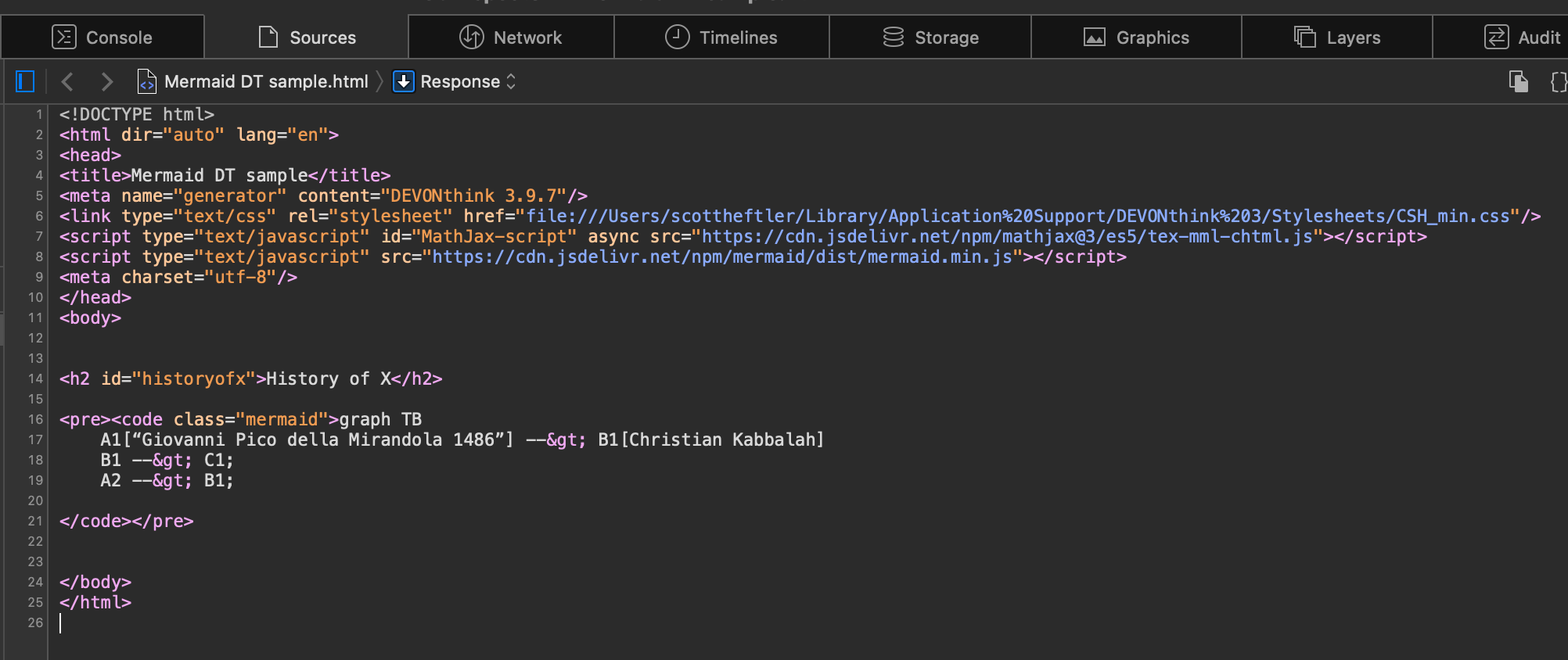
Task: Click the Timelines clock icon
Action: [x=677, y=37]
